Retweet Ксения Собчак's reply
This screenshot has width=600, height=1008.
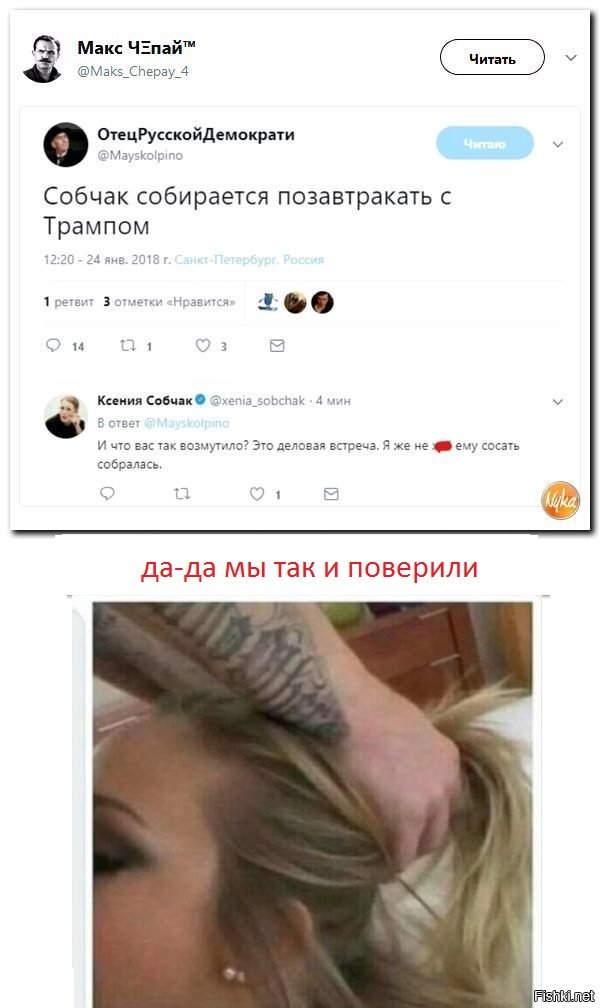click(182, 494)
